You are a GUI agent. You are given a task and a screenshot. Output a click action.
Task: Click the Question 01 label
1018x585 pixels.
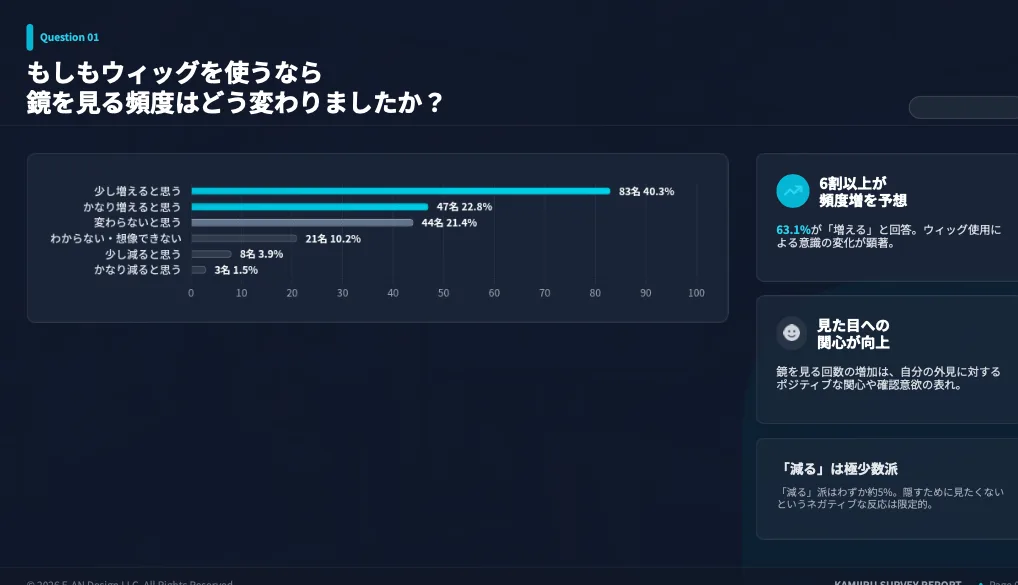[x=69, y=38]
